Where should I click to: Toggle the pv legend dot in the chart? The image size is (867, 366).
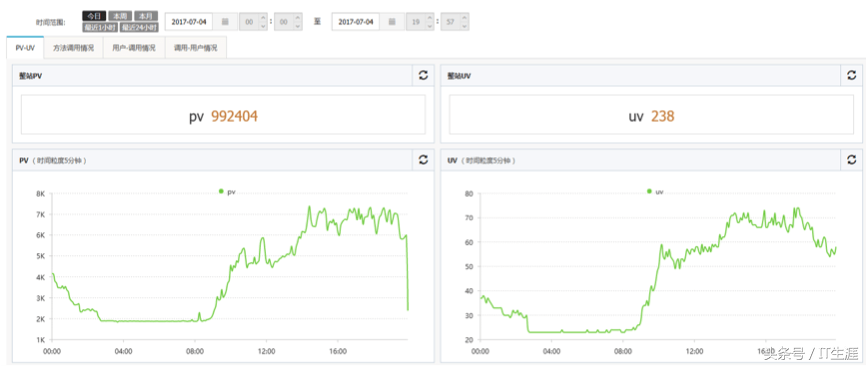221,191
